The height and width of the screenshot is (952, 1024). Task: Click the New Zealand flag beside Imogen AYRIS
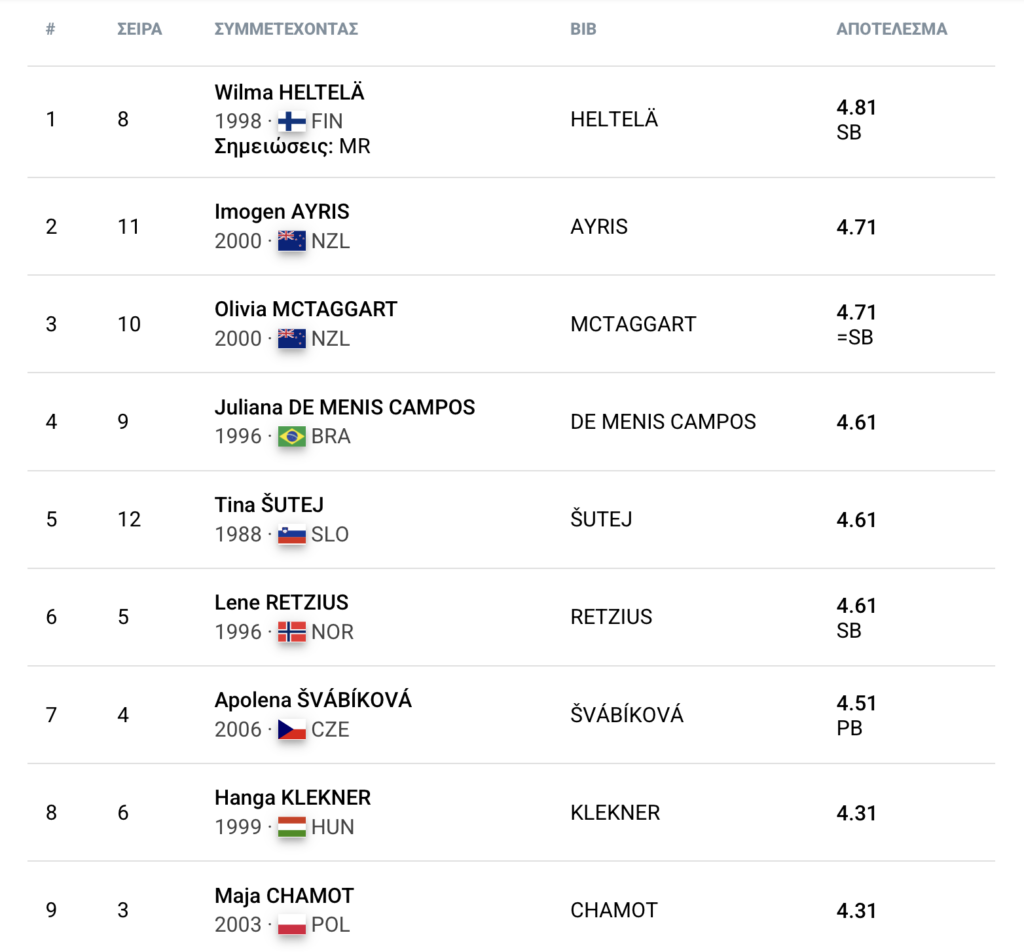(291, 241)
